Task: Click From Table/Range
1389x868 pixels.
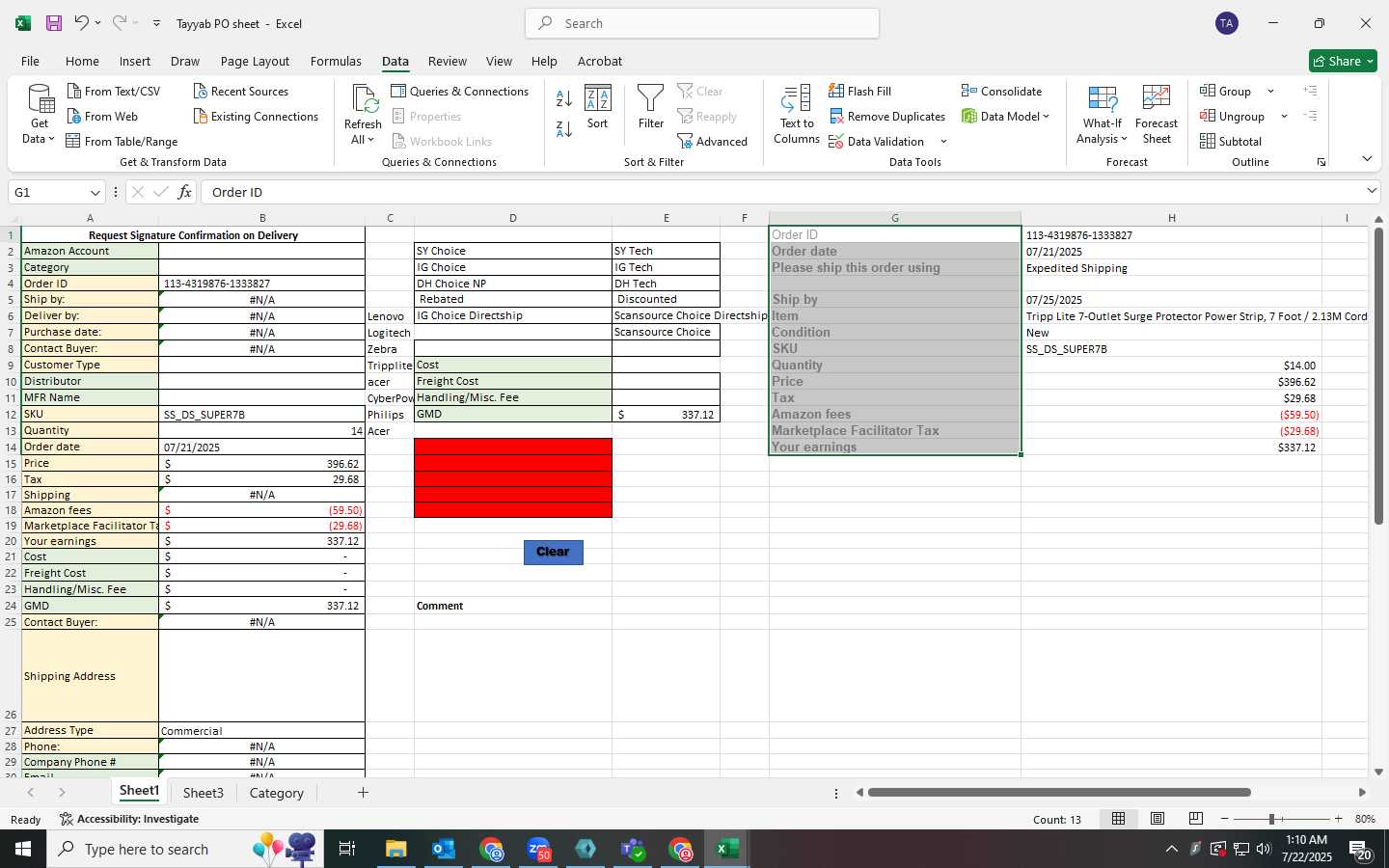Action: pyautogui.click(x=122, y=141)
